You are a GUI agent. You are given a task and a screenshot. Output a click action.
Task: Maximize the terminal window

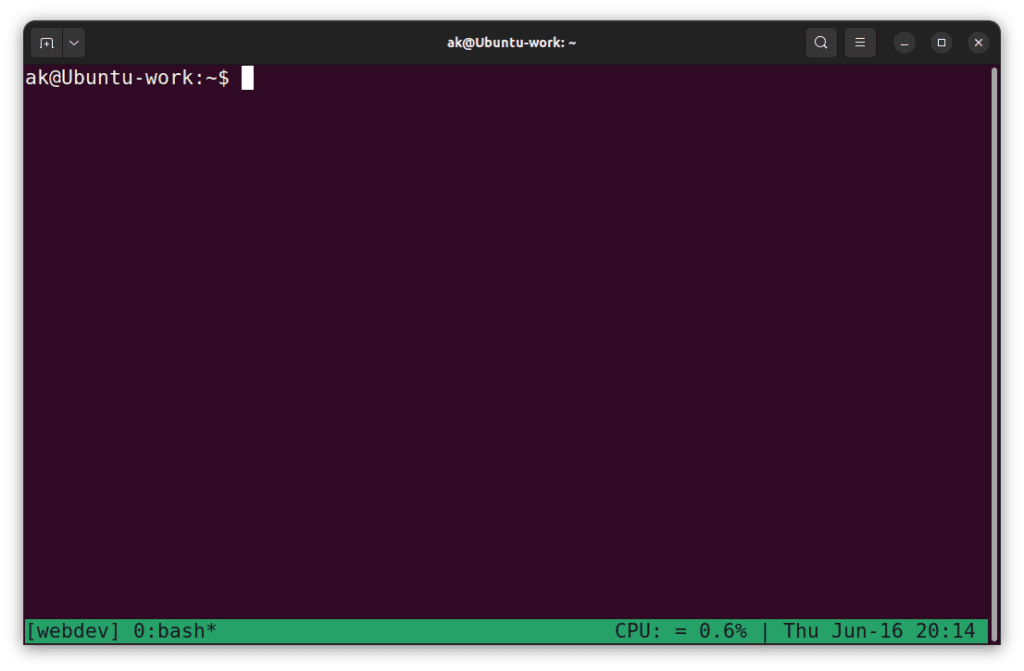[941, 42]
